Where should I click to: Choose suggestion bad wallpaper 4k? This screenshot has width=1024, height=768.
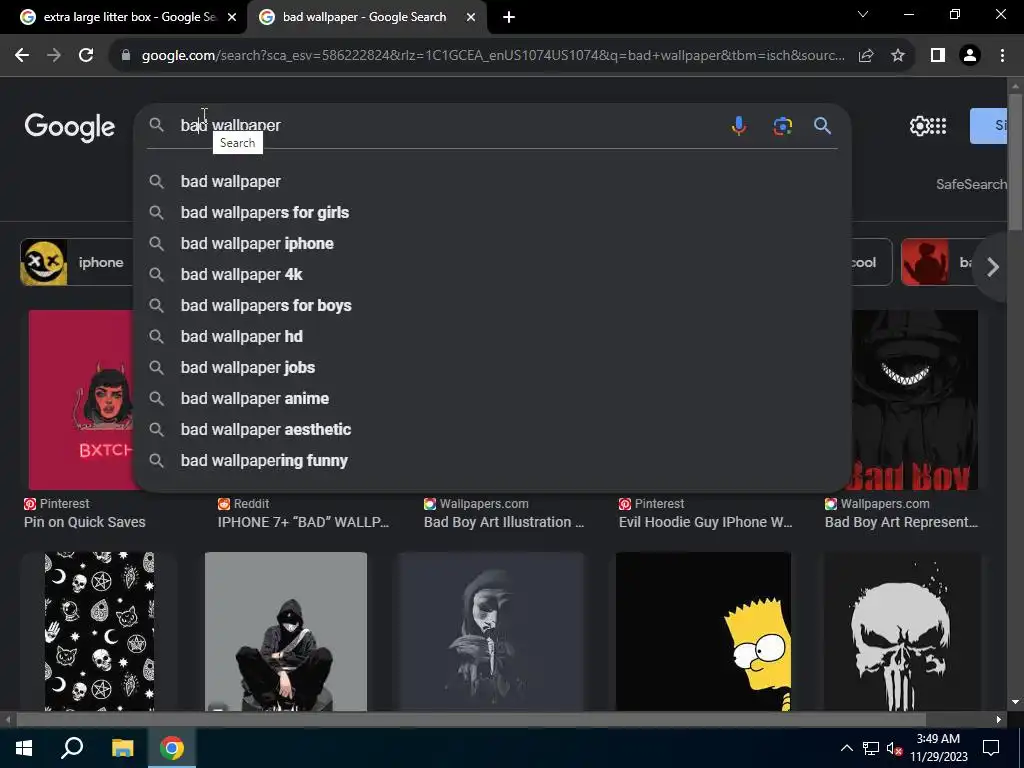pyautogui.click(x=492, y=274)
